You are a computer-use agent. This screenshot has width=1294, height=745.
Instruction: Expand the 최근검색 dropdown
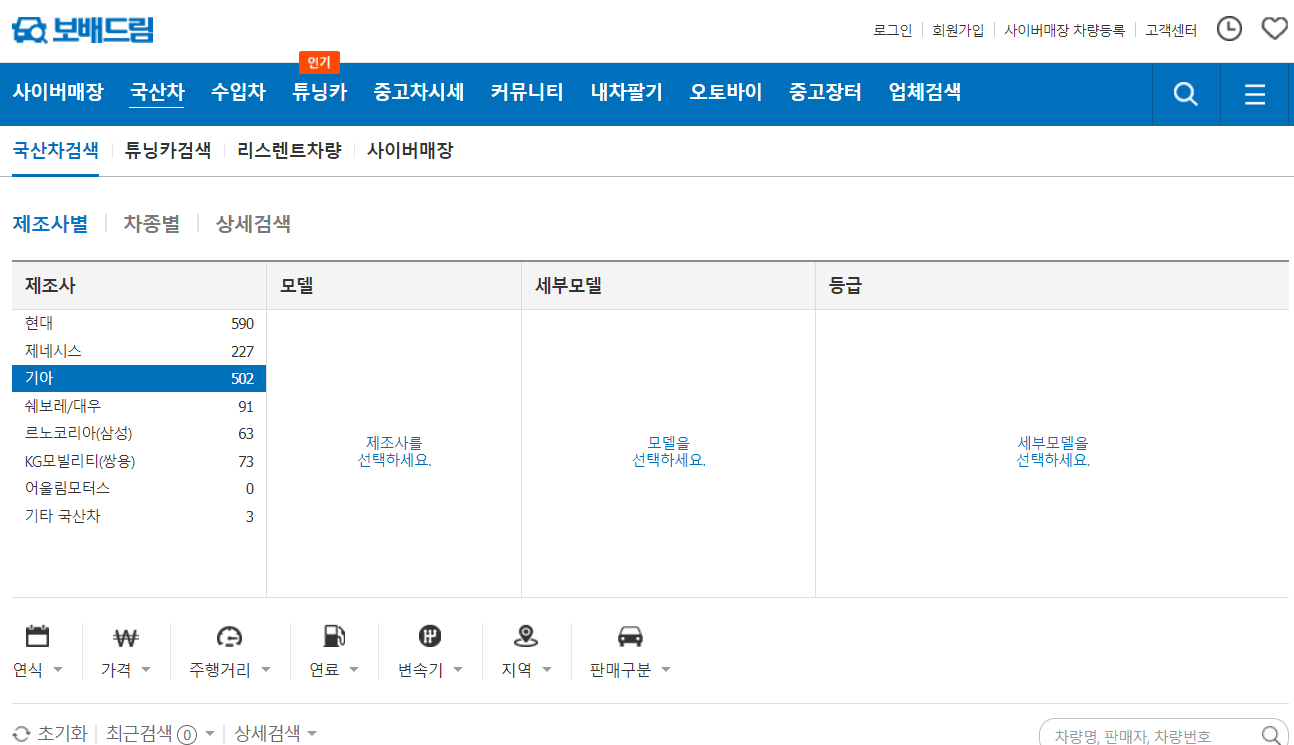tap(210, 732)
